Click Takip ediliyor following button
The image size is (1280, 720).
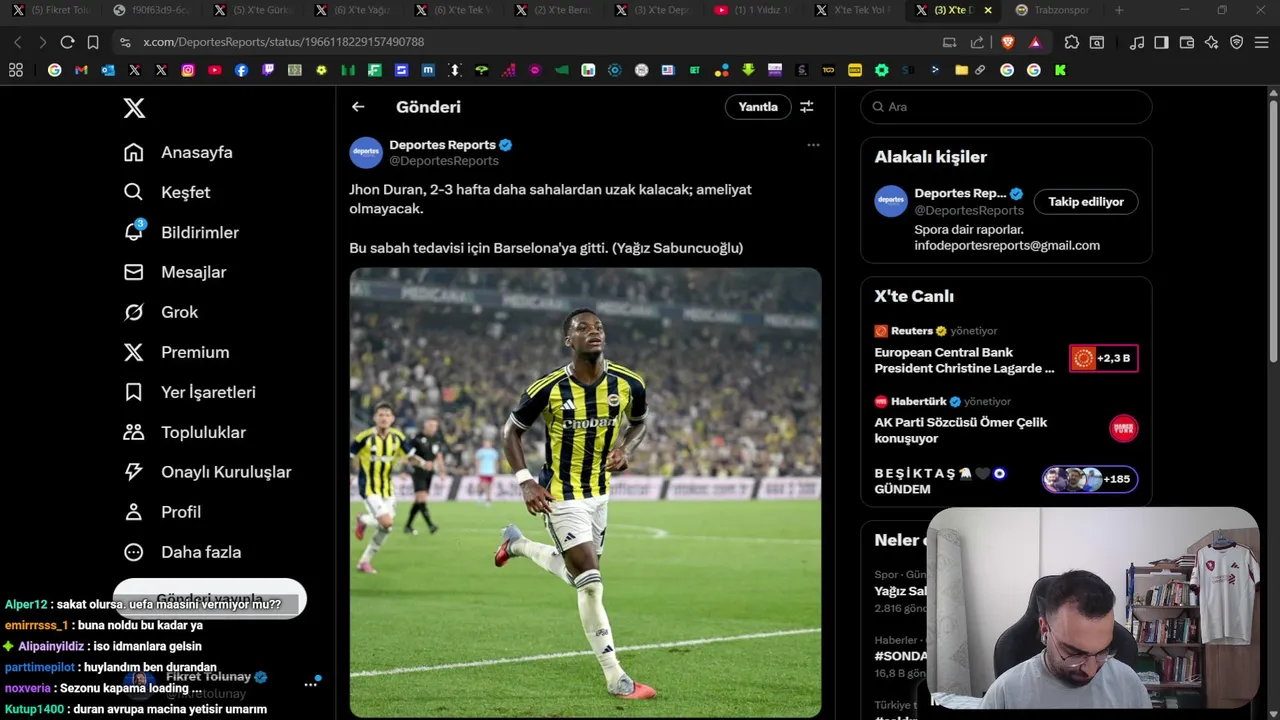1086,202
